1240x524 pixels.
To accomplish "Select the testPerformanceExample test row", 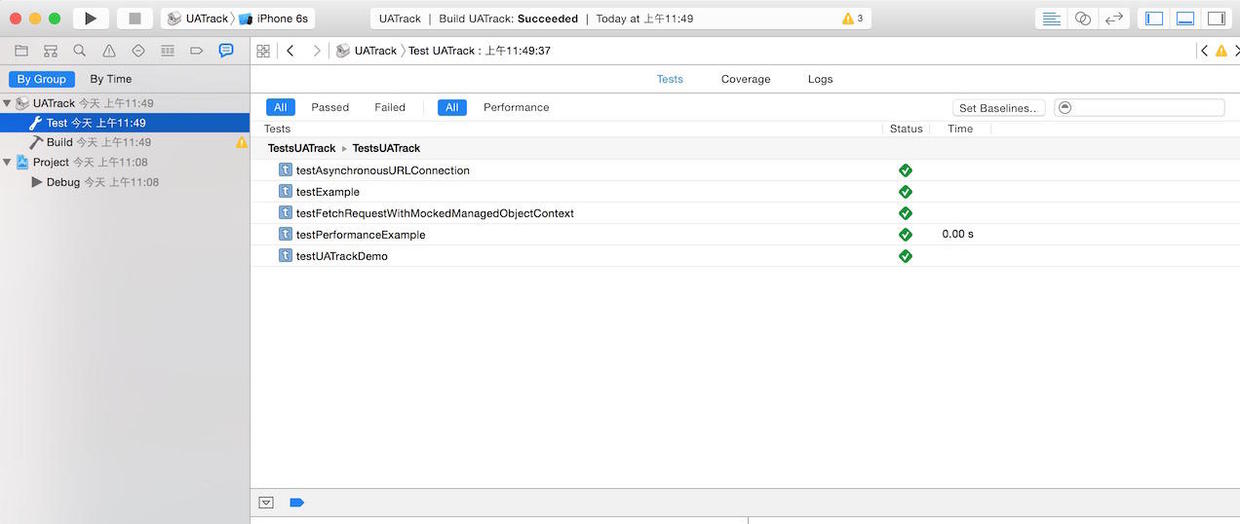I will (x=745, y=235).
